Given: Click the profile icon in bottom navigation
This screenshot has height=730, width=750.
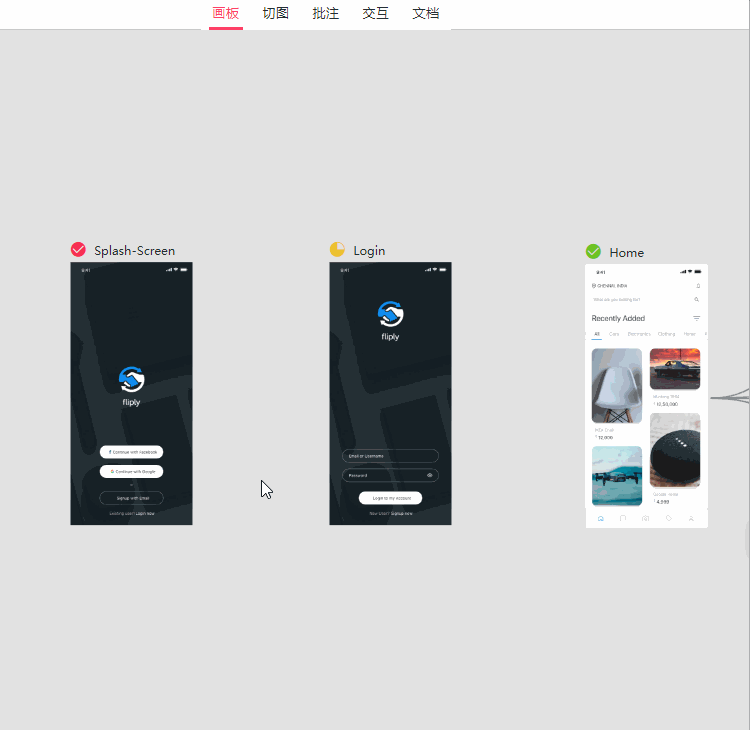Looking at the screenshot, I should coord(691,519).
